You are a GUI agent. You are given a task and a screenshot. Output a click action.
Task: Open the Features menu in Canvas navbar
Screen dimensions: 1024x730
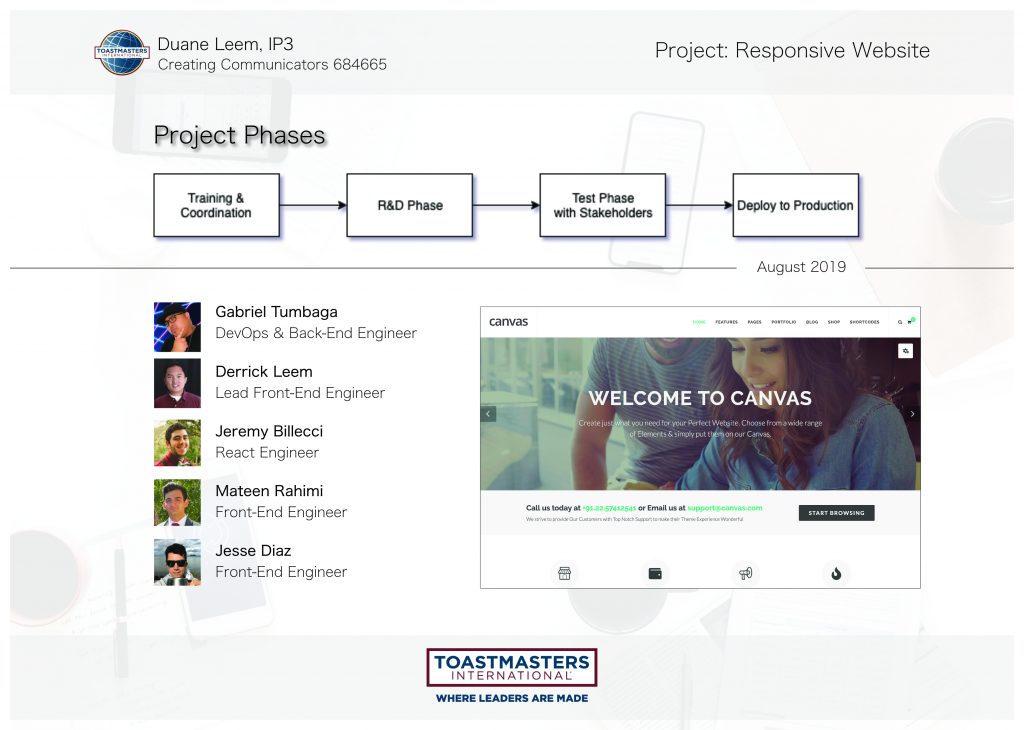coord(726,322)
